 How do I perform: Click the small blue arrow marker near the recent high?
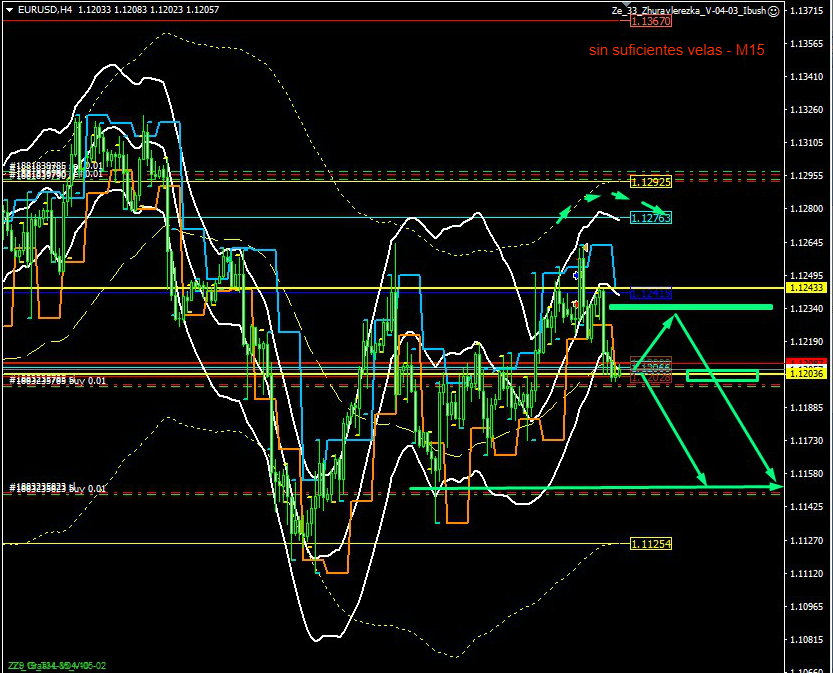coord(576,275)
